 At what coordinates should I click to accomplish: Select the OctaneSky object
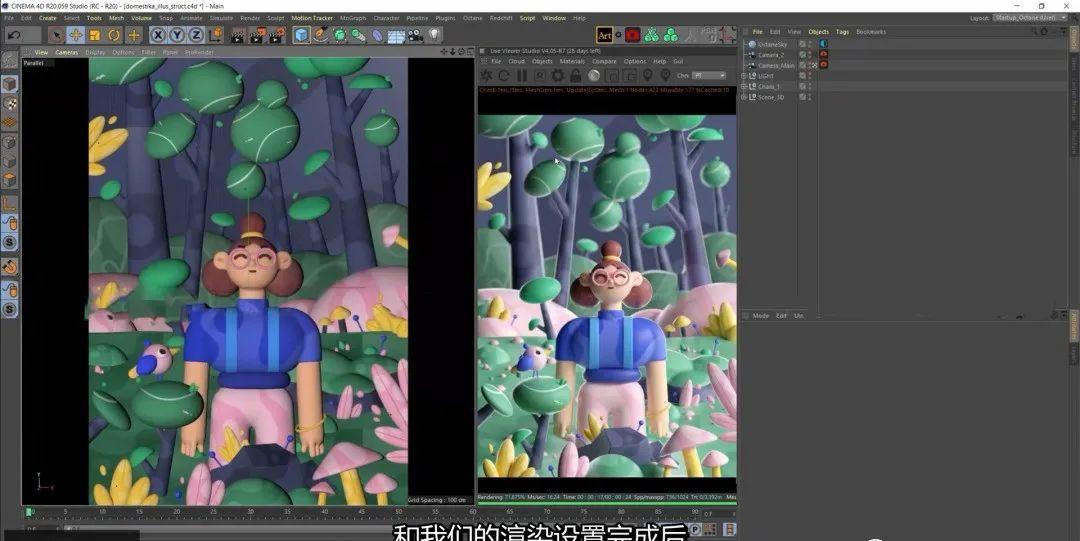(x=772, y=44)
